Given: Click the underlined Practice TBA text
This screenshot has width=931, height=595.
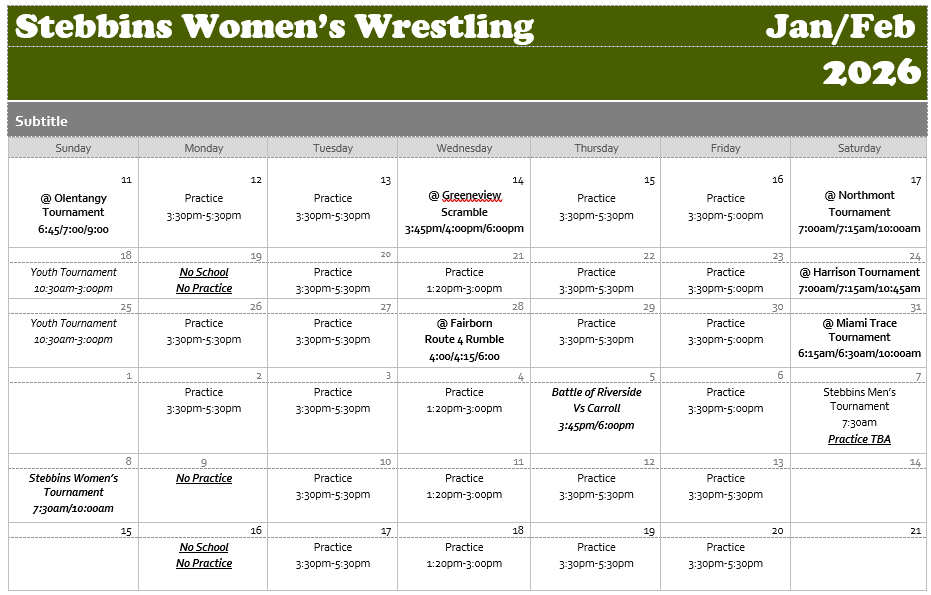Looking at the screenshot, I should (859, 439).
